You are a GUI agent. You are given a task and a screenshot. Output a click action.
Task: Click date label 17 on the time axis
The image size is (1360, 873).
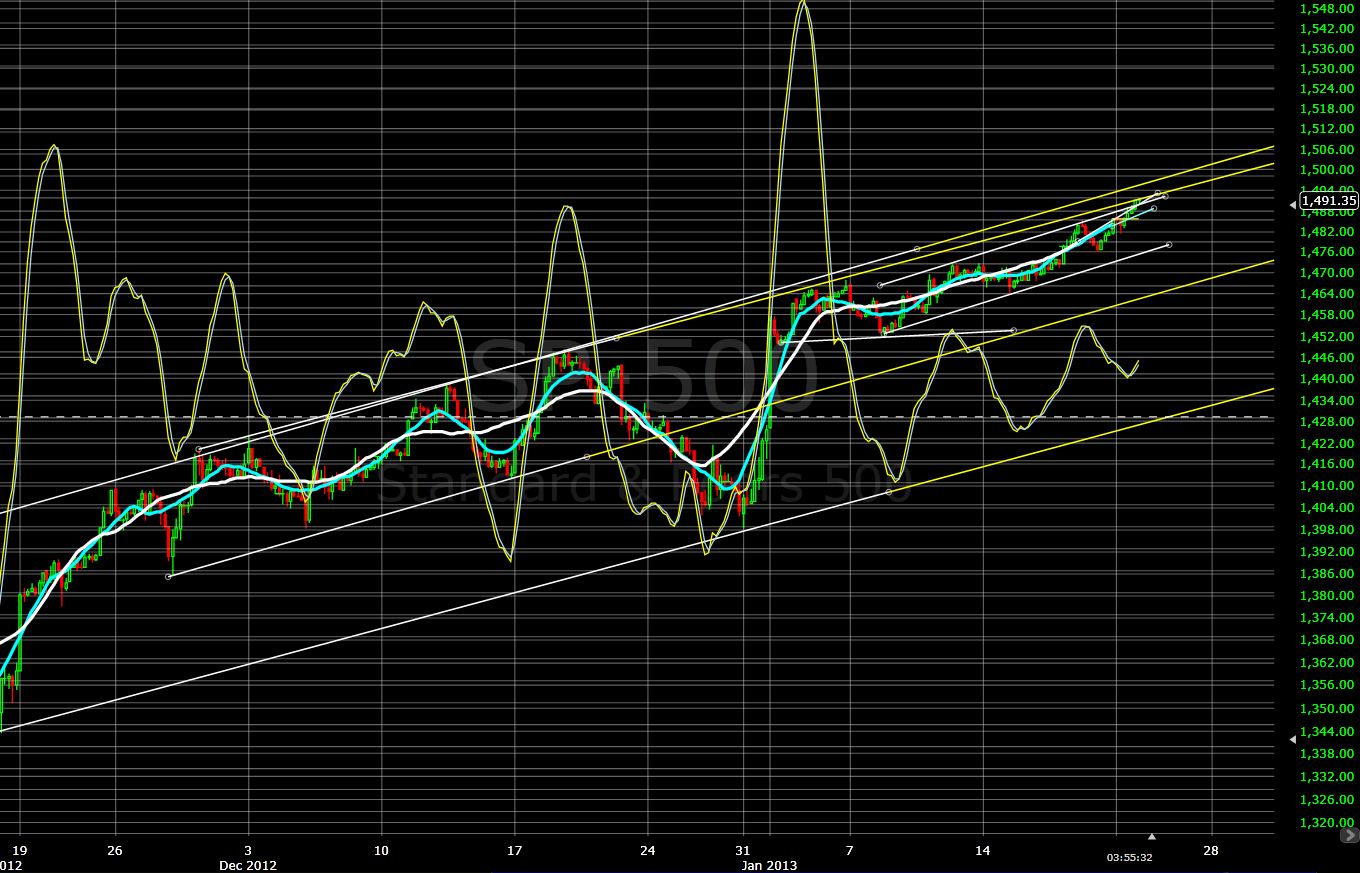514,851
